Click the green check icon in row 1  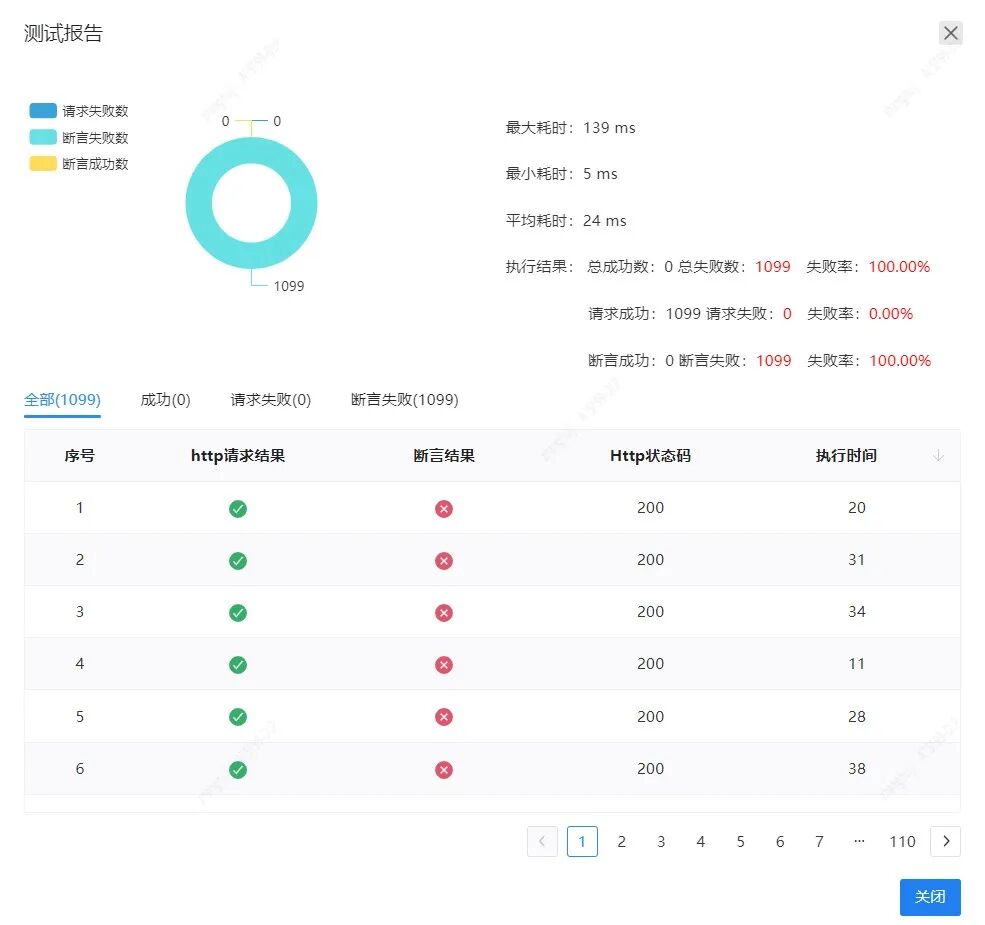237,507
